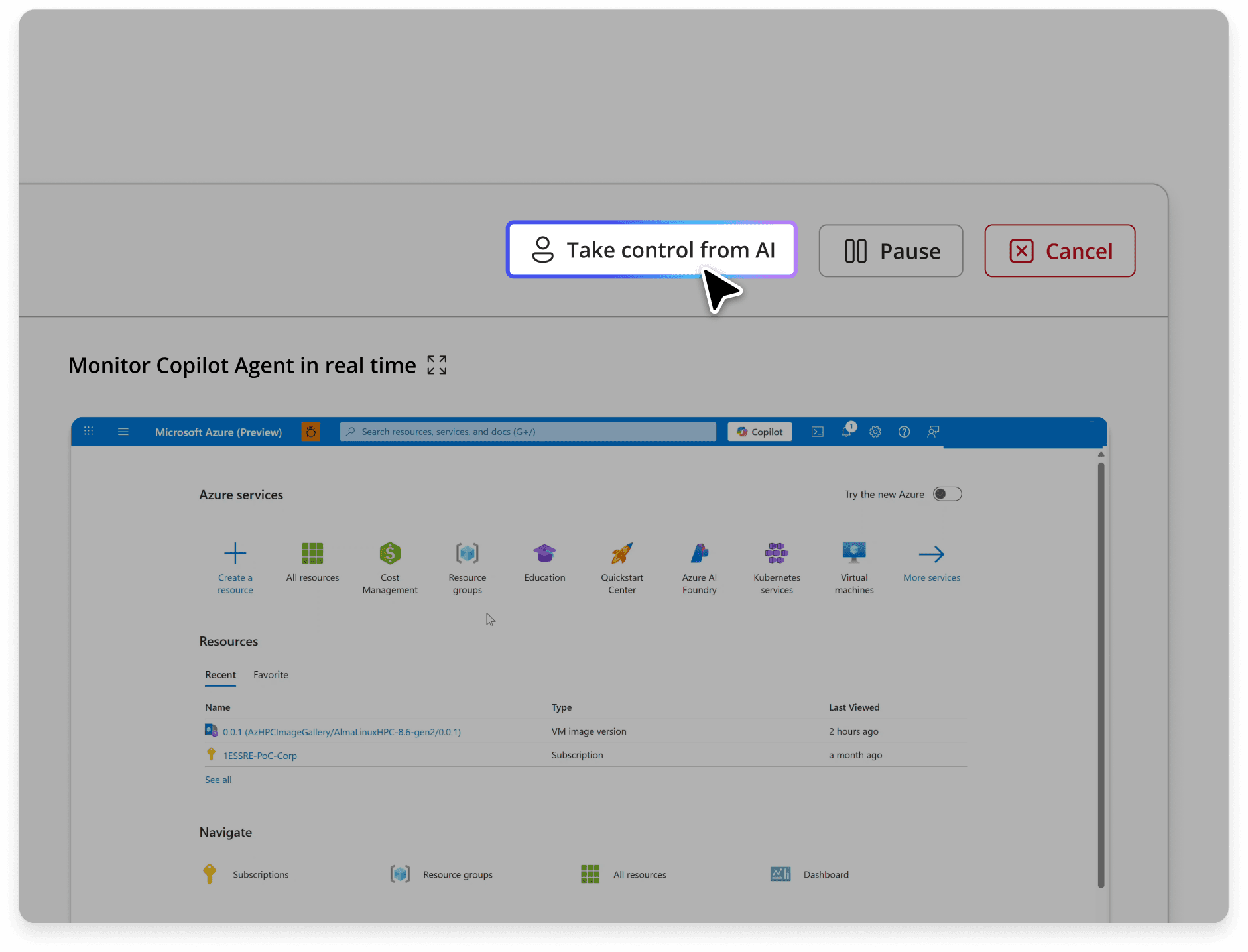Open Resource groups service tile

tap(468, 568)
